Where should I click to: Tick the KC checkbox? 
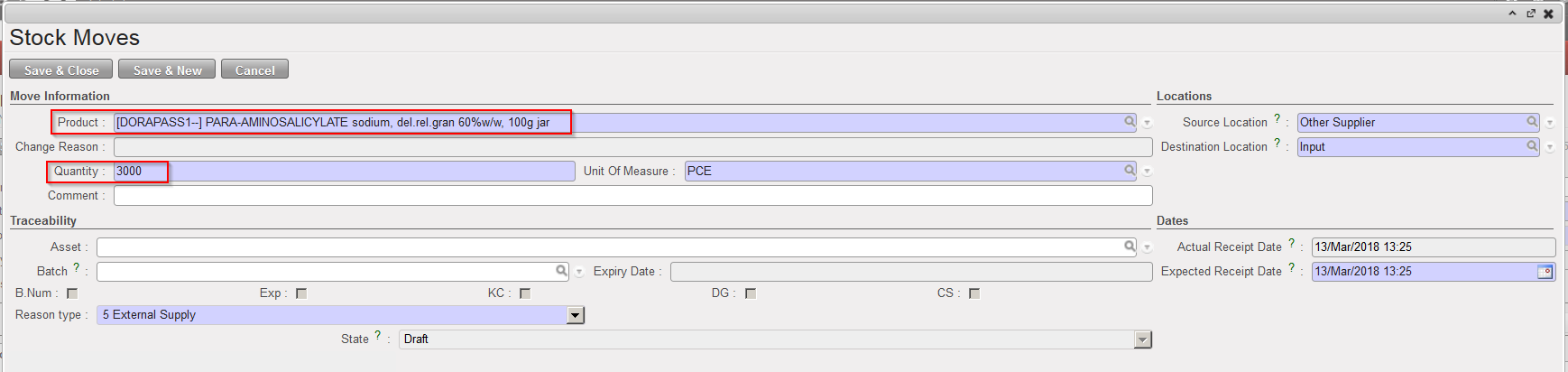click(x=525, y=293)
